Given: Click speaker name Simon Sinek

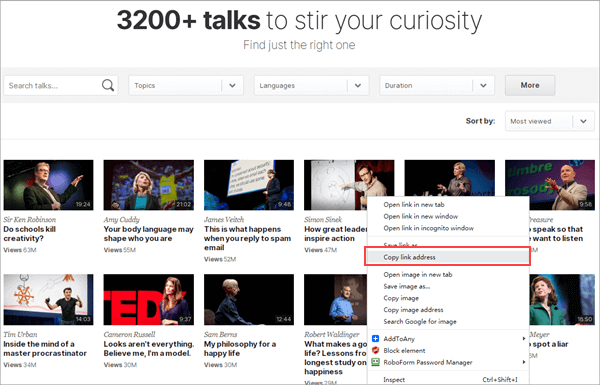Looking at the screenshot, I should [323, 219].
